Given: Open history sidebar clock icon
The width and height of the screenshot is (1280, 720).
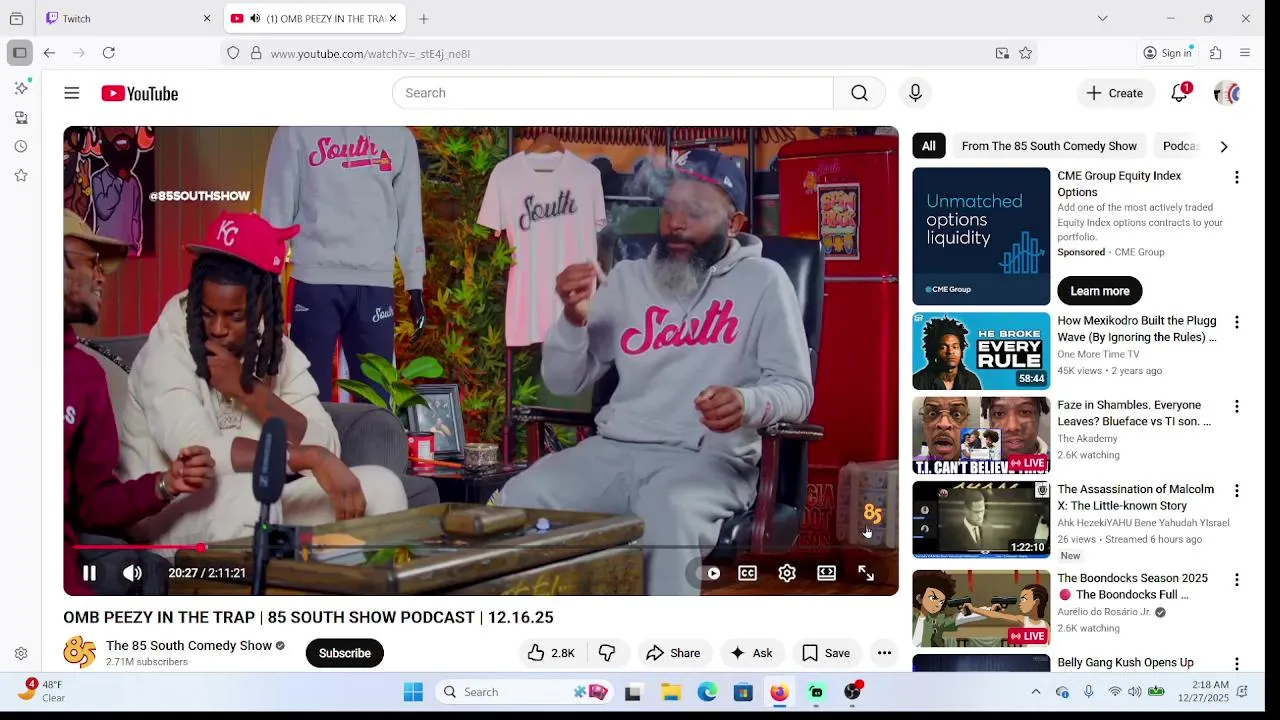Looking at the screenshot, I should coord(21,147).
